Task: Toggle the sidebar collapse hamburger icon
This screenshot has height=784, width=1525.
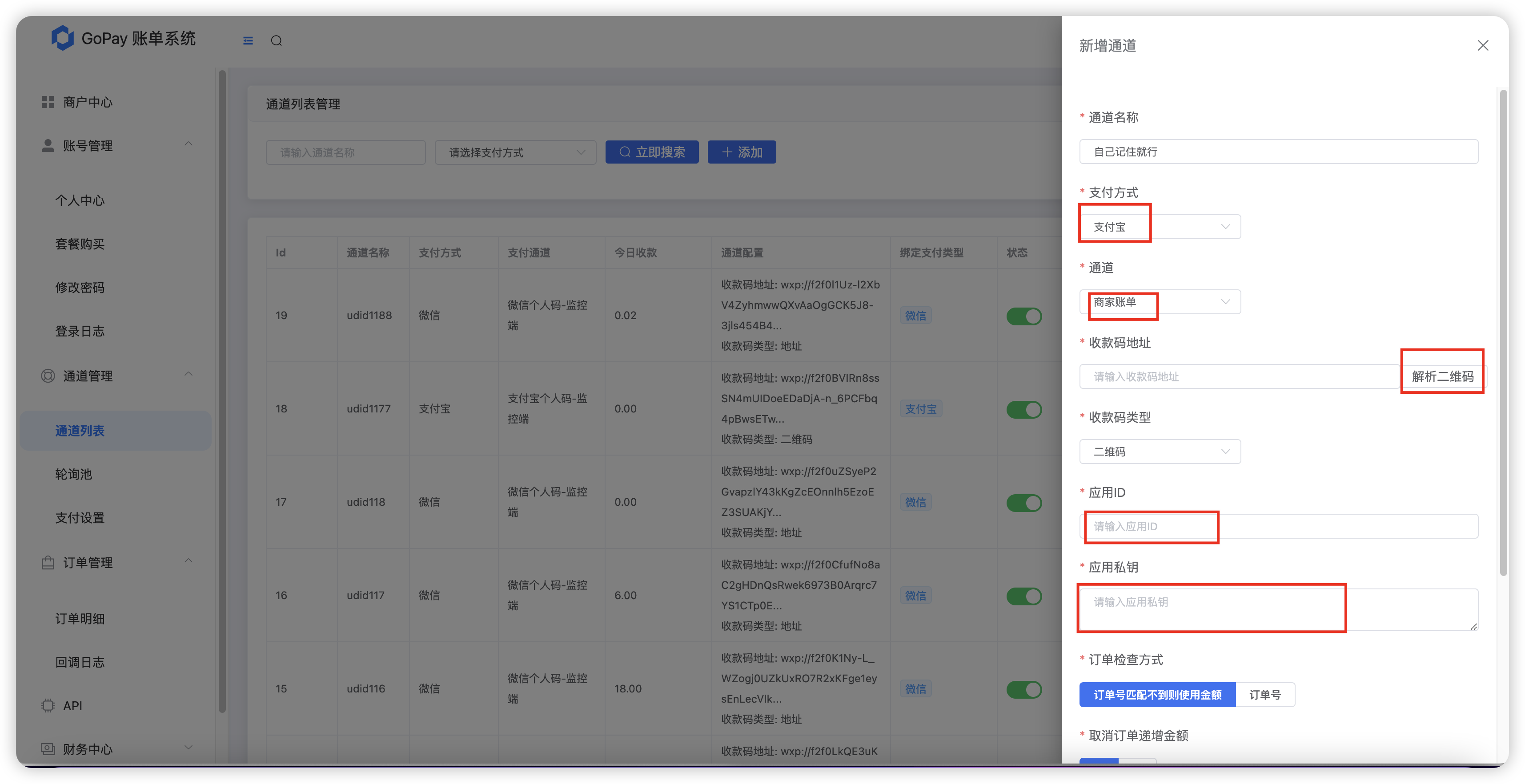Action: (248, 41)
